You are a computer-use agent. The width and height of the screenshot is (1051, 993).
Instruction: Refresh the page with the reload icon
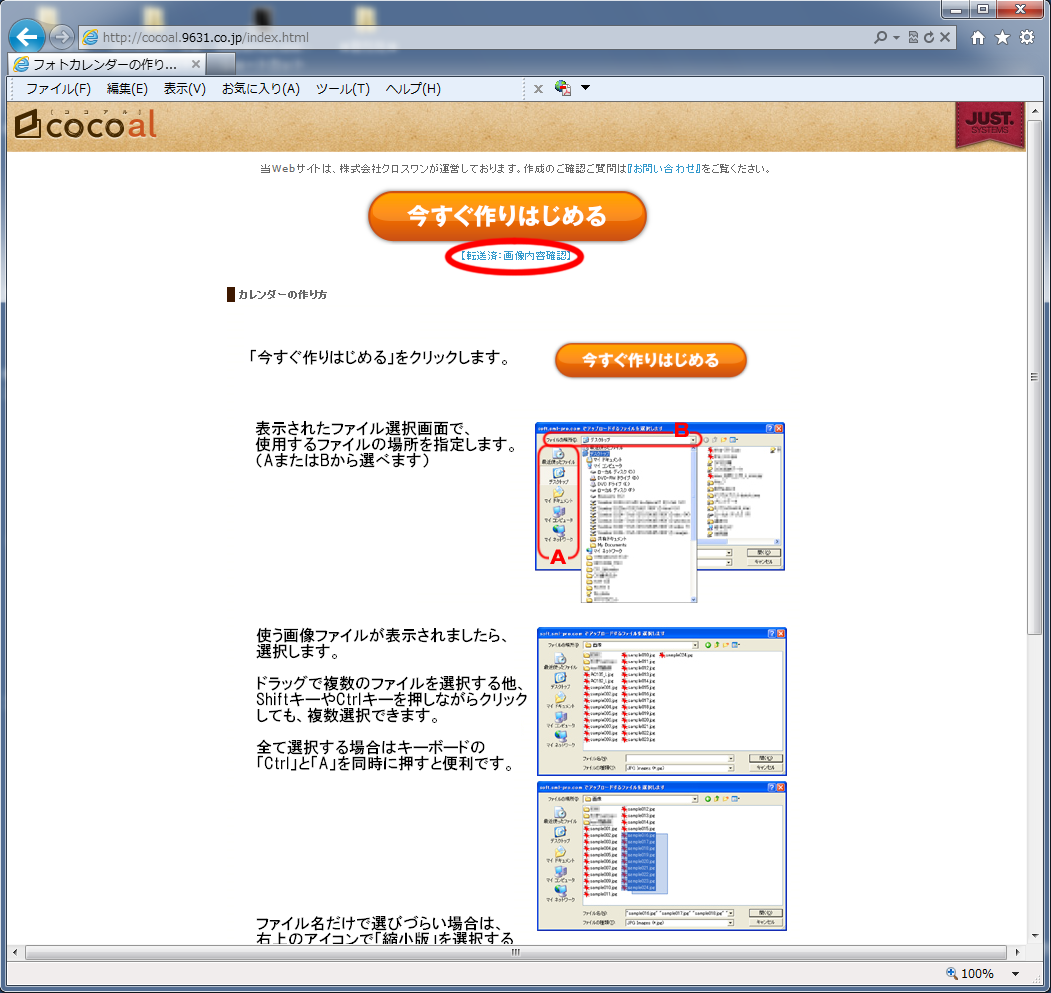point(929,38)
